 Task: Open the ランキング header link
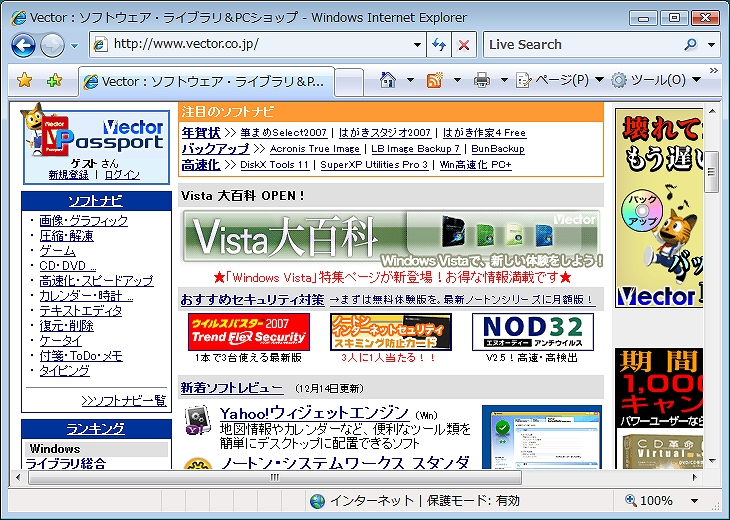point(95,428)
